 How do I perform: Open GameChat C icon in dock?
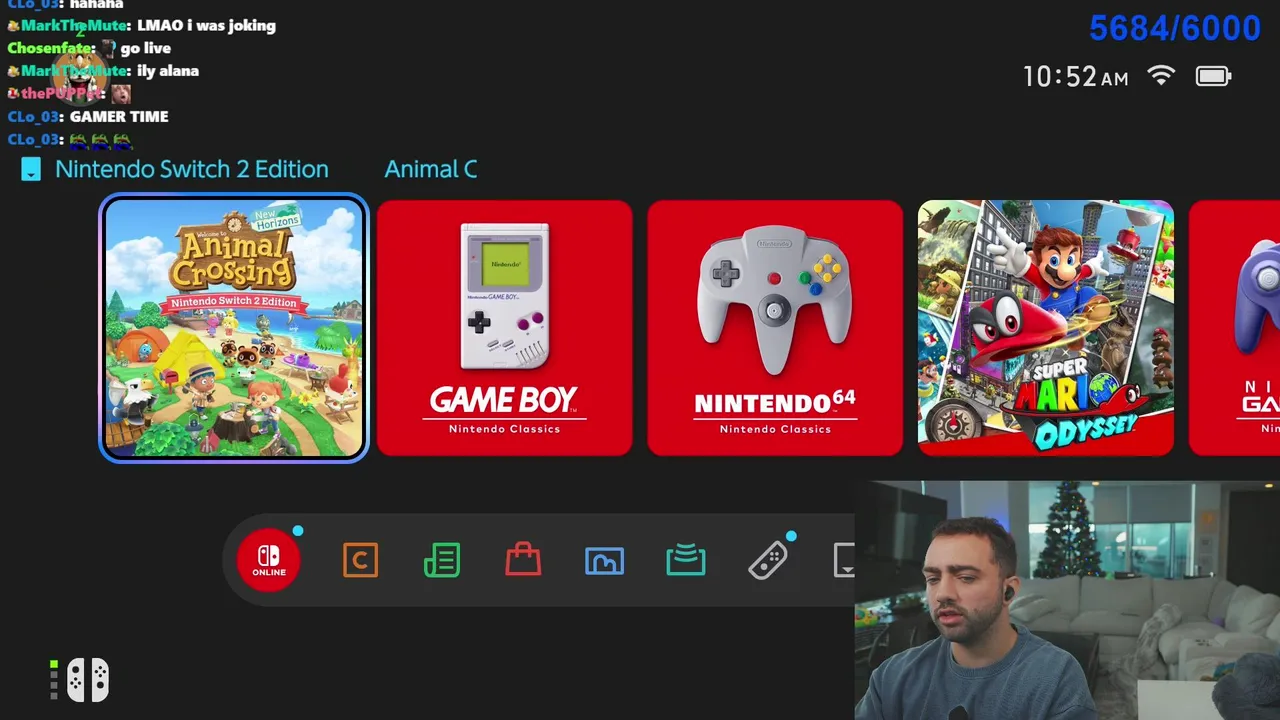point(360,560)
